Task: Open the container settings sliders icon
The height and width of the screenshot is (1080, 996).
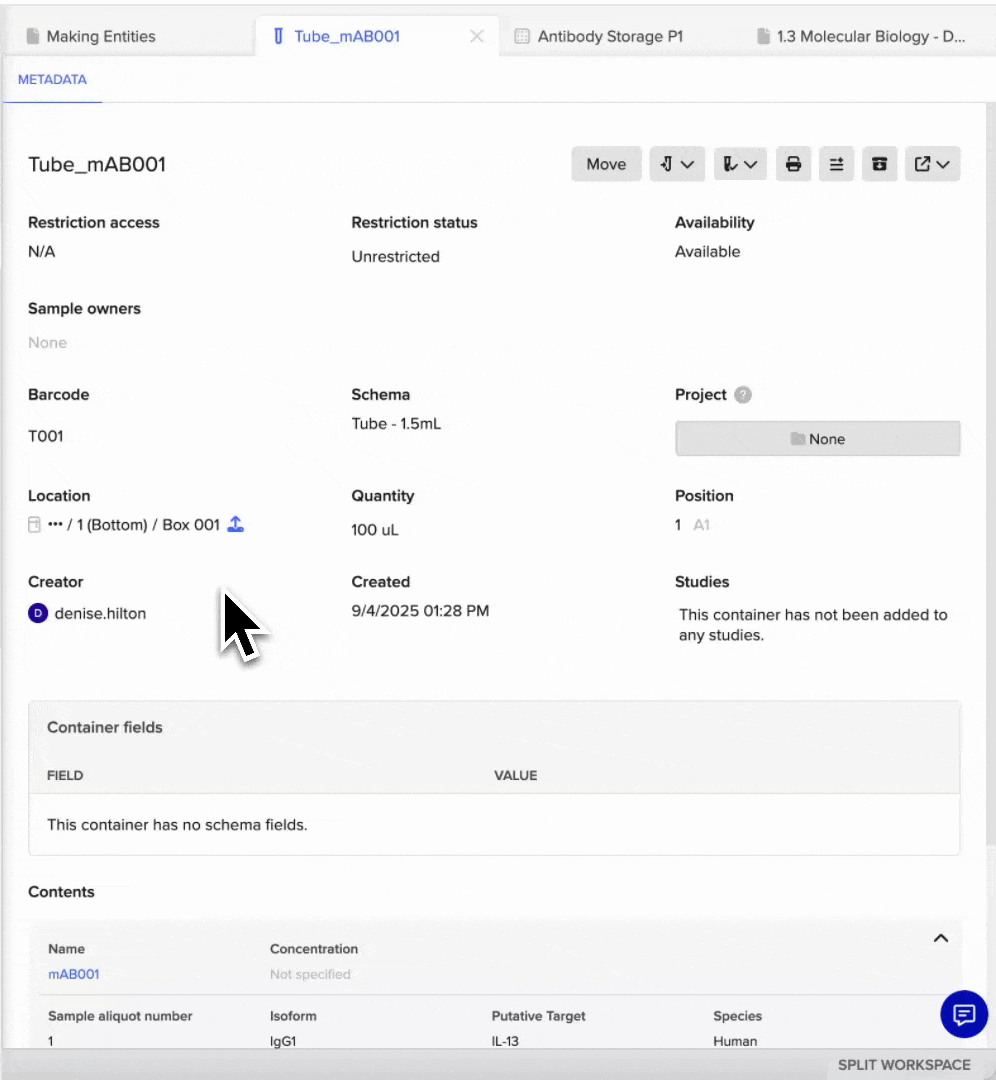Action: tap(836, 163)
